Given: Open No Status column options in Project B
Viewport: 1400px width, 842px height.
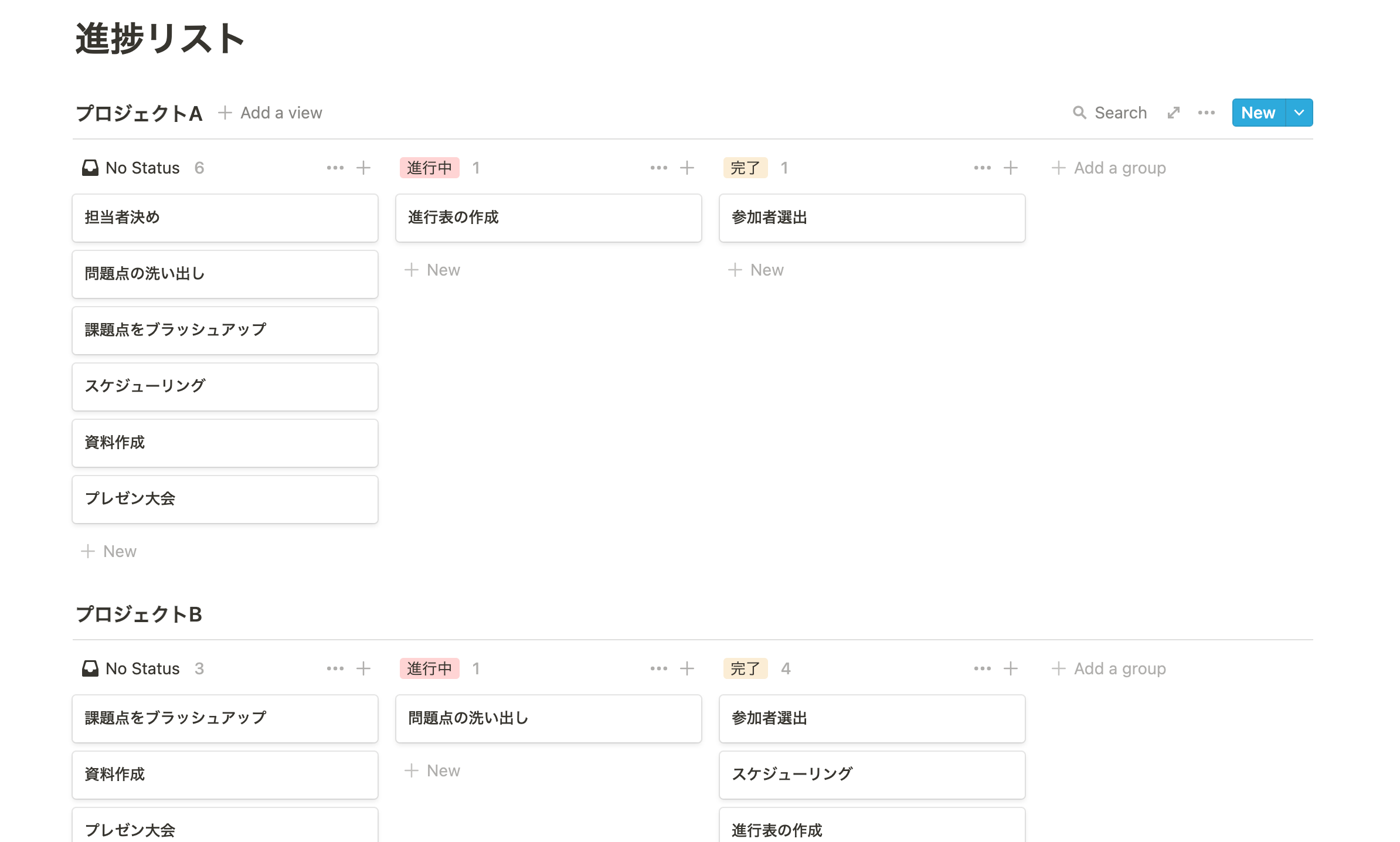Looking at the screenshot, I should (335, 669).
